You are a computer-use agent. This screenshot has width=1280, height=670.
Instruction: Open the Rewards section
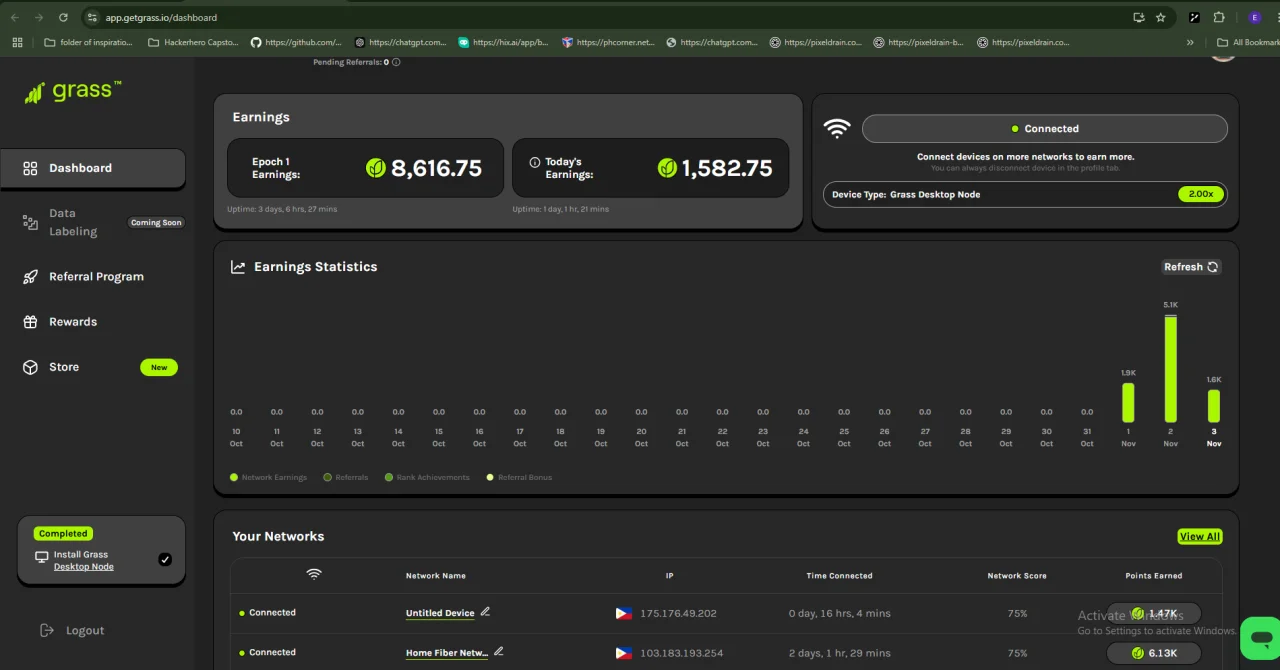point(73,322)
